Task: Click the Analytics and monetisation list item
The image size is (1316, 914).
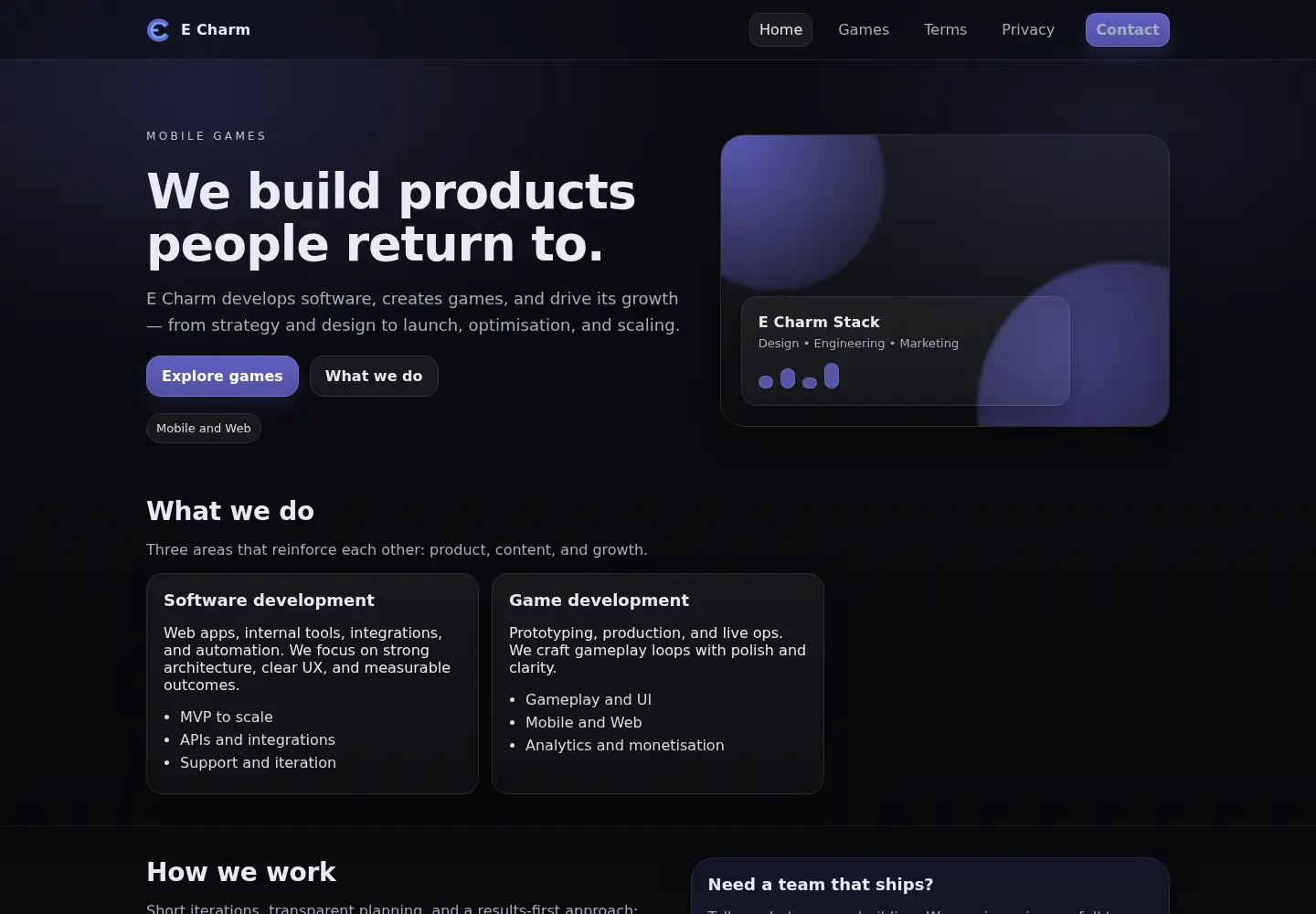Action: click(x=625, y=745)
